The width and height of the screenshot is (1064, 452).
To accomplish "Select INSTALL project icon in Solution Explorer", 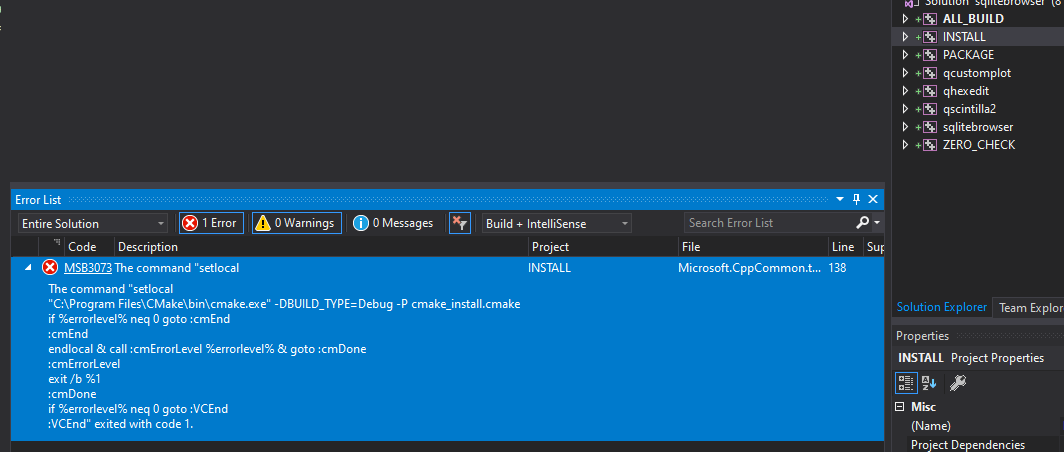I will coord(930,37).
